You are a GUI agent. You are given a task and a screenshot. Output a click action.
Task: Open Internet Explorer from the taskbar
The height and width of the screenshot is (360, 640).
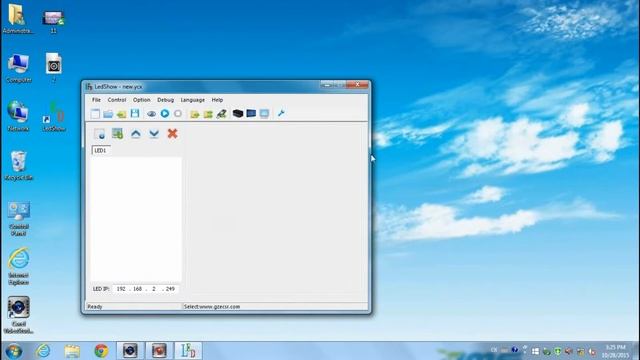click(x=43, y=351)
